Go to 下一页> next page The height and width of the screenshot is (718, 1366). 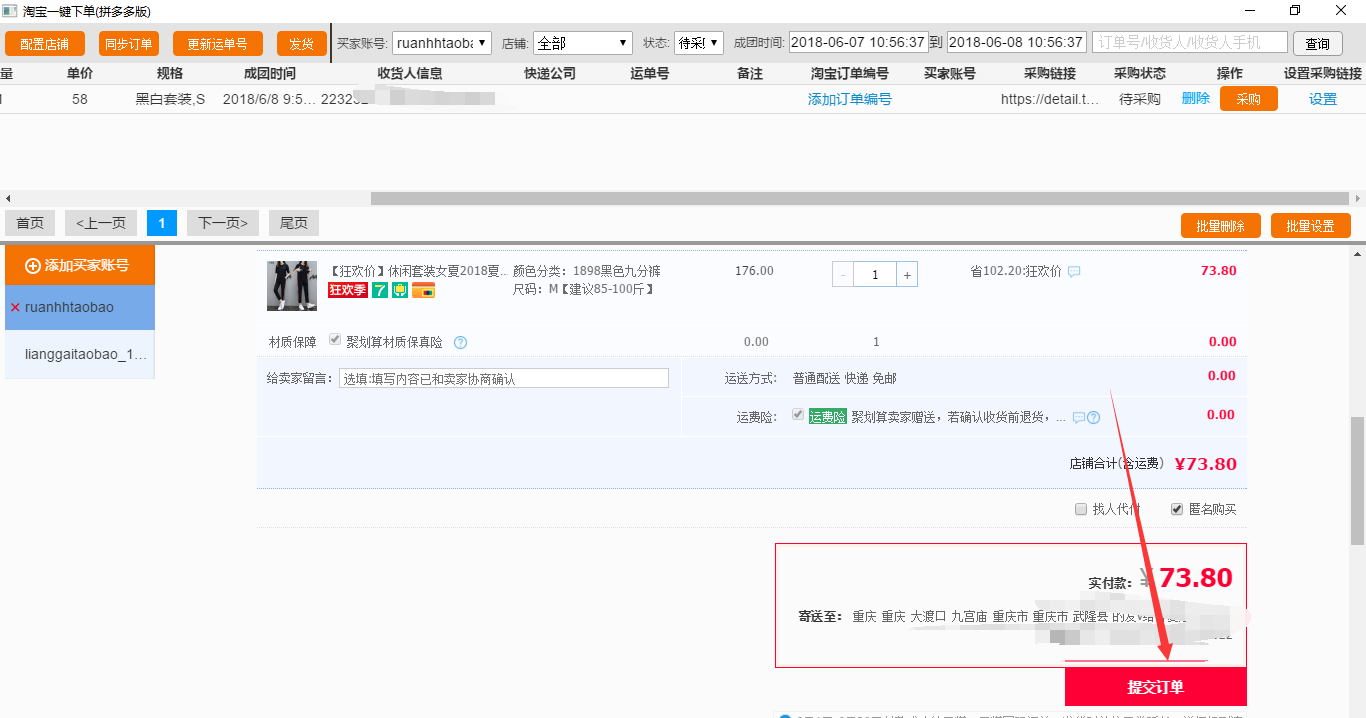point(223,223)
